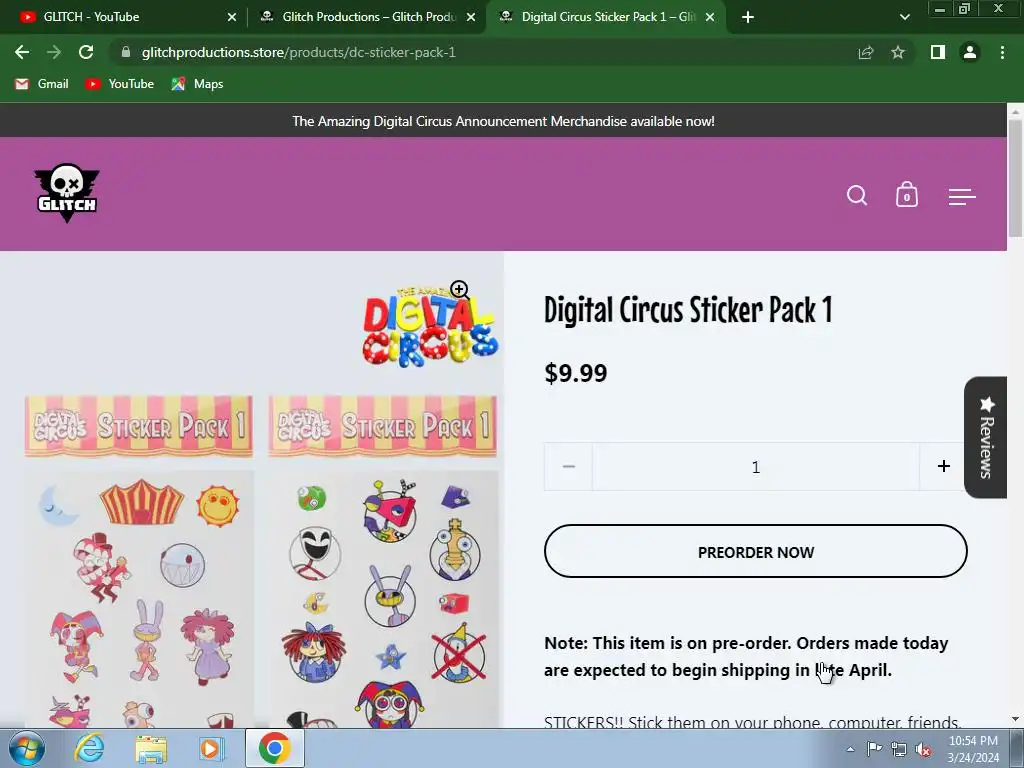Screen dimensions: 1024x768
Task: Click the PREORDER NOW button
Action: [756, 551]
